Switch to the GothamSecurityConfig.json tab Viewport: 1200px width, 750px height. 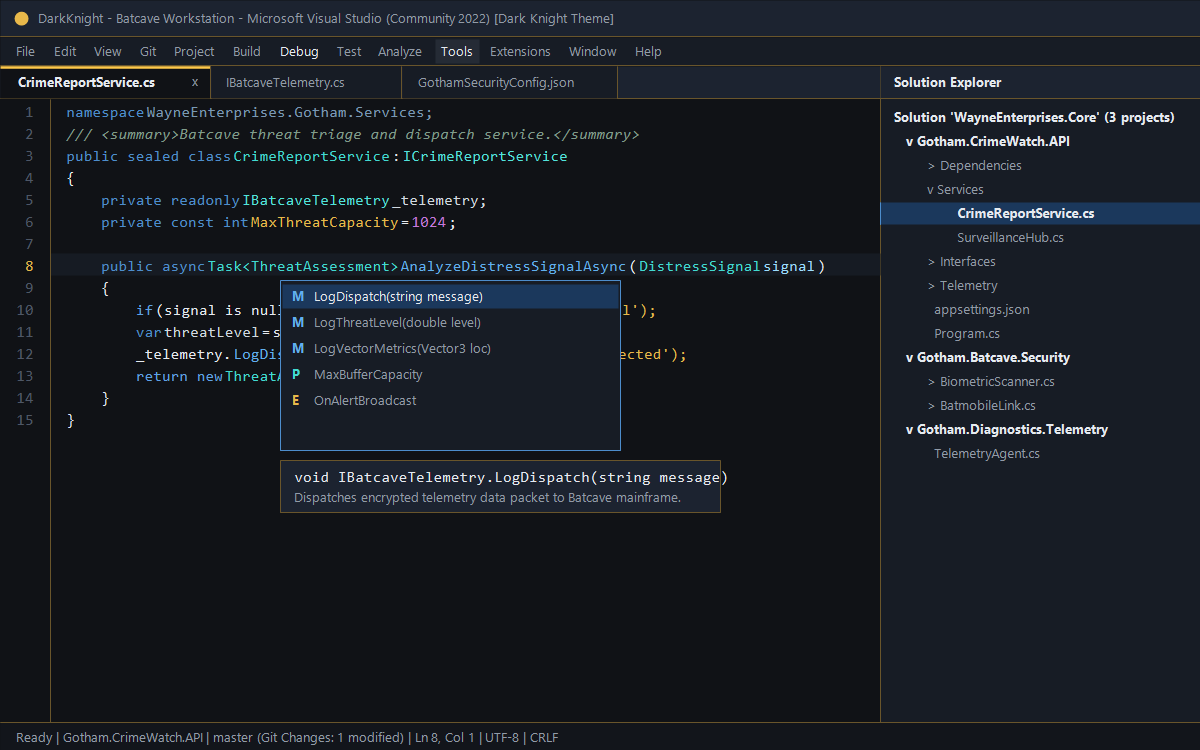point(510,83)
